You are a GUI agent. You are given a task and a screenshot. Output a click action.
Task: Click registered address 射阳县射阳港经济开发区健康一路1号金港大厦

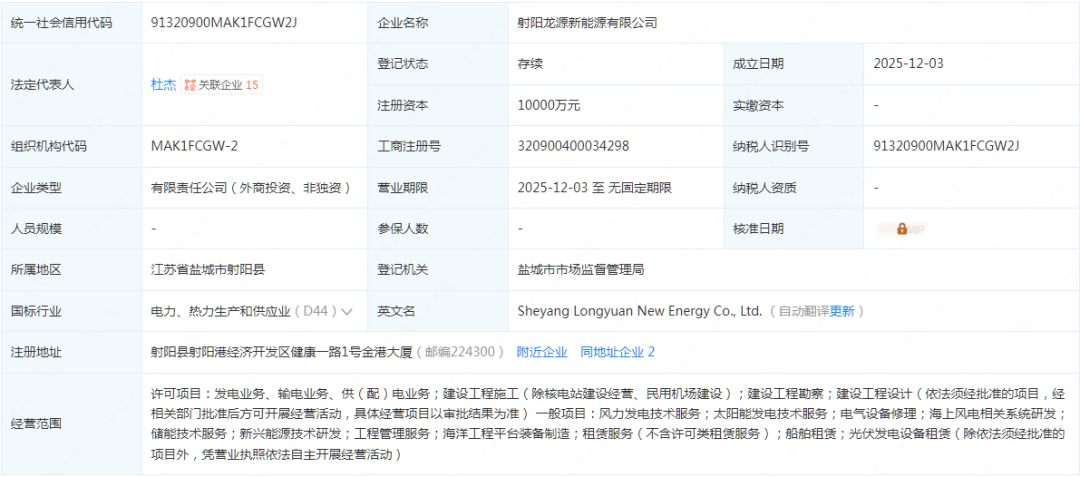[x=281, y=352]
